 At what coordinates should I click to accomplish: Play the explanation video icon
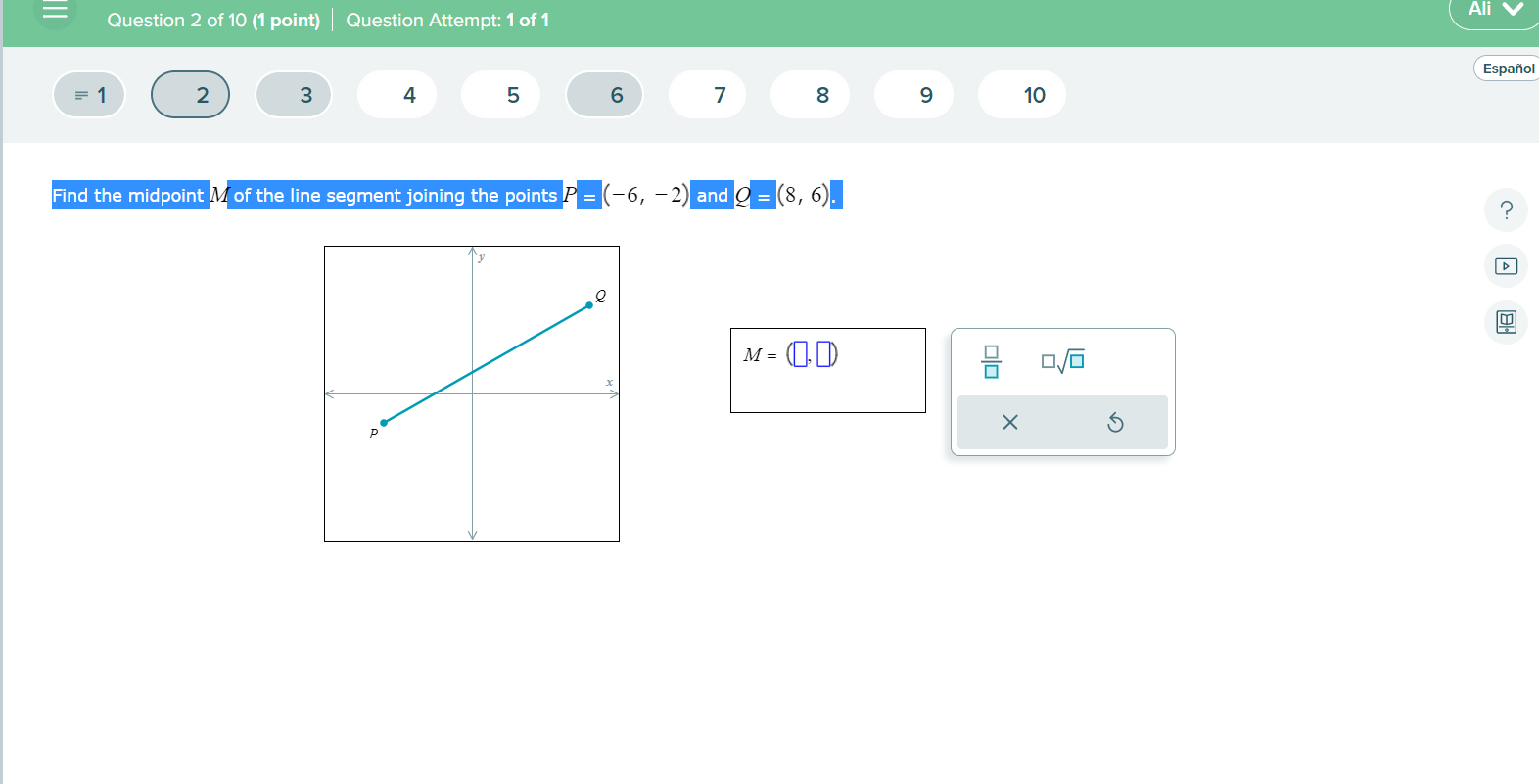pos(1506,265)
